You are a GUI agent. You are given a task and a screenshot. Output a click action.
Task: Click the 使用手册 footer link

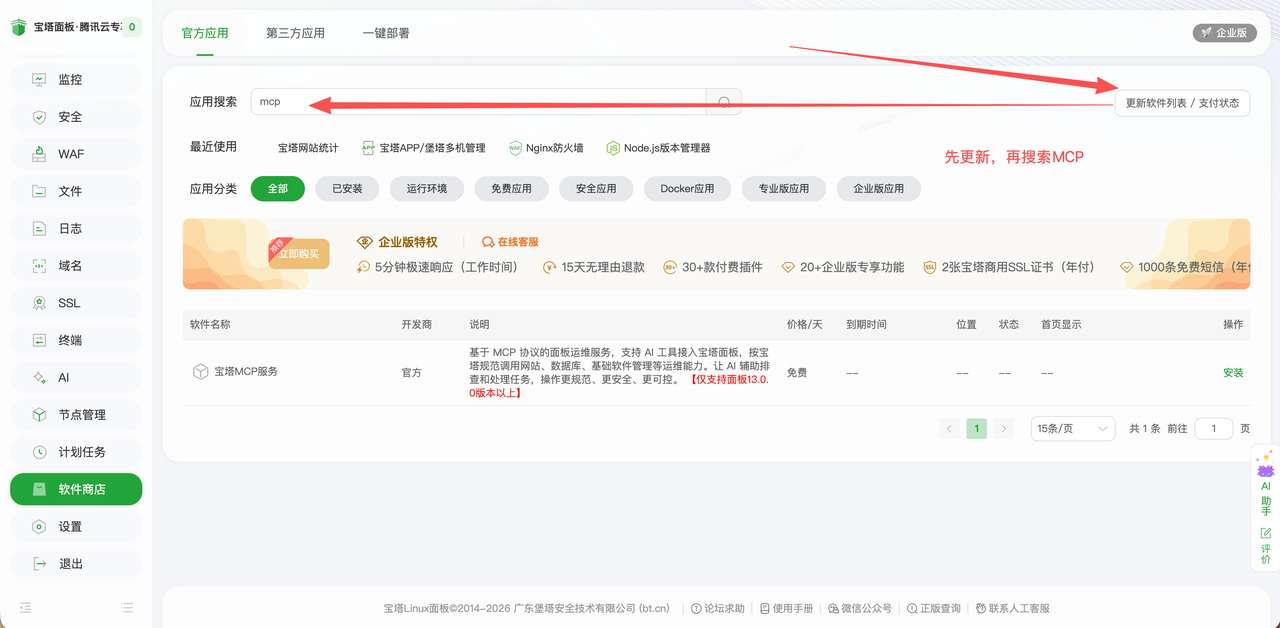click(x=786, y=608)
